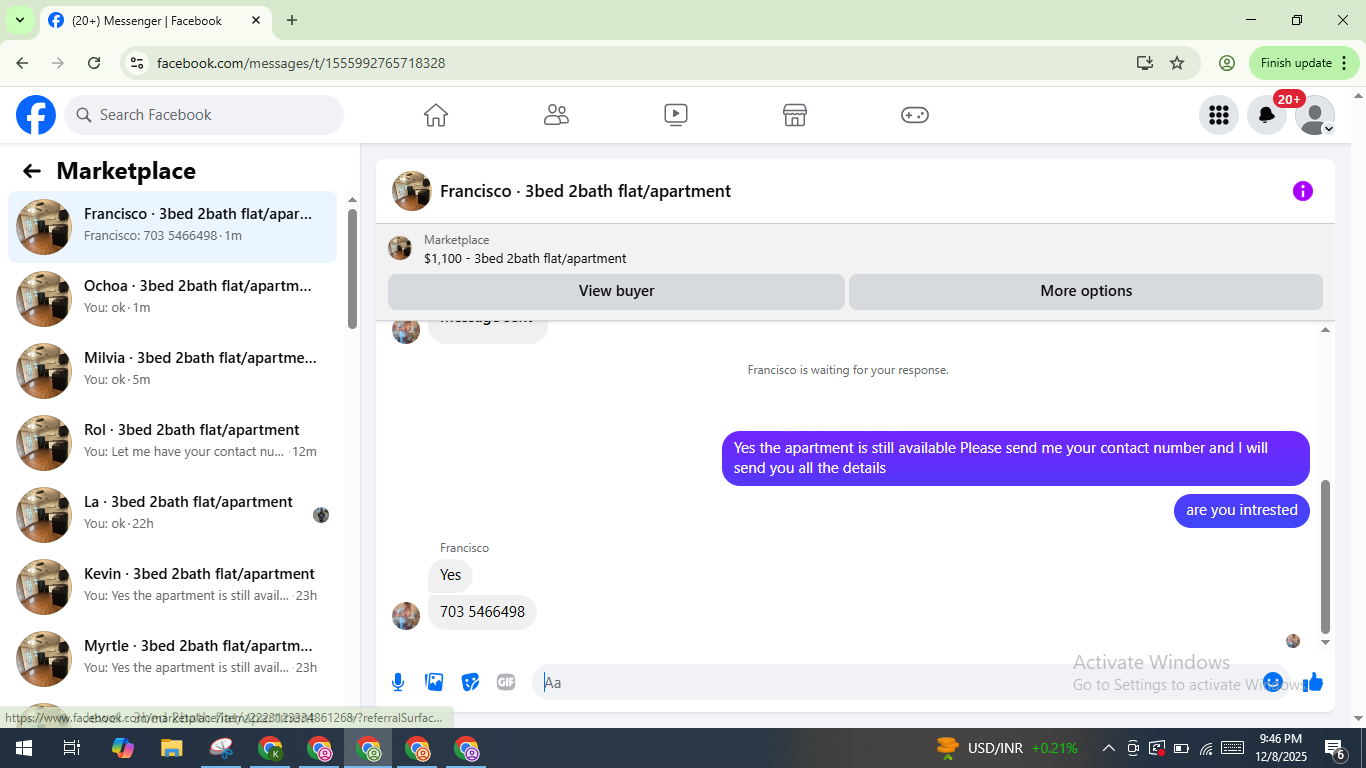Select the Messenger | Facebook browser tab

click(x=155, y=20)
